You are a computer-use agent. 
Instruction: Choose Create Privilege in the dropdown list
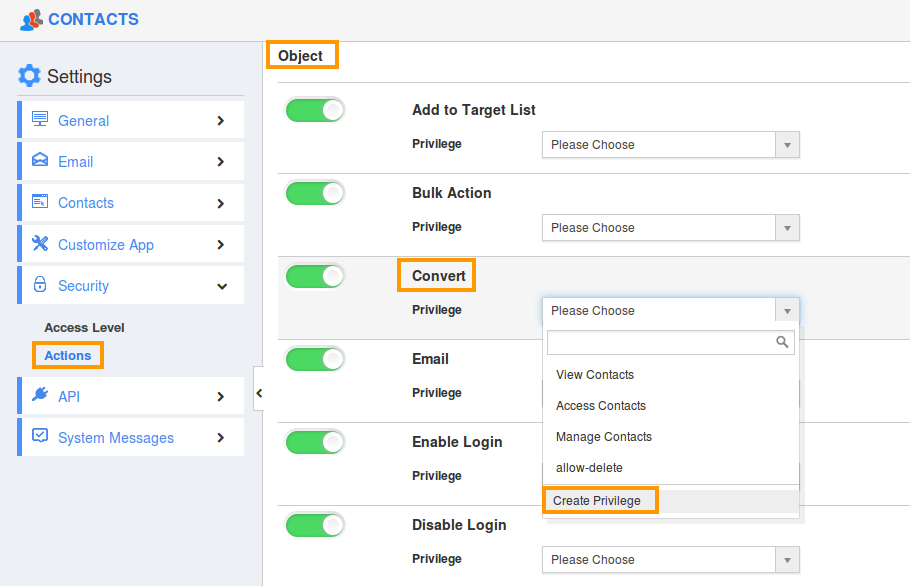click(600, 499)
